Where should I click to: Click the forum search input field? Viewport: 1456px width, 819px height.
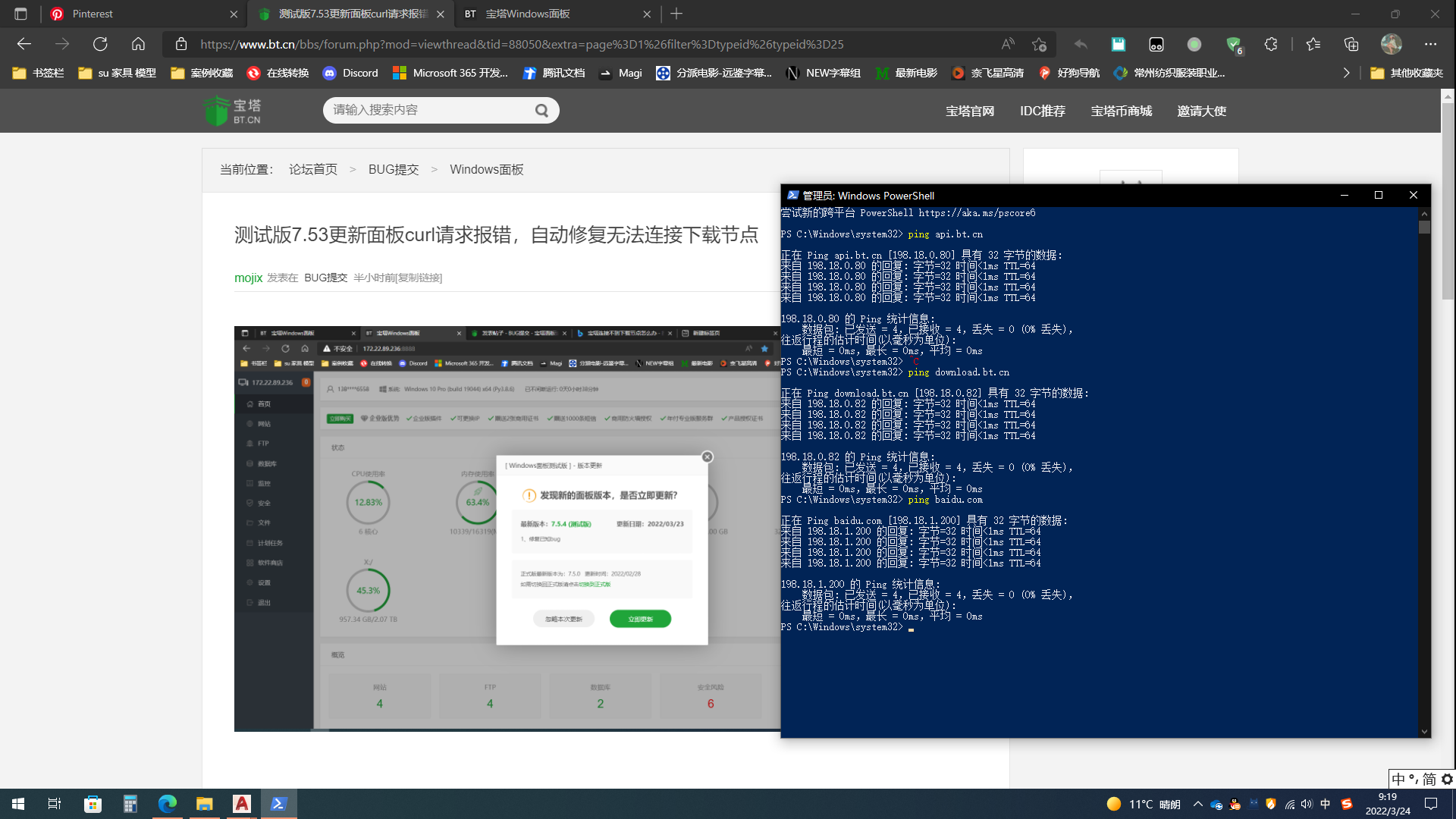[428, 110]
